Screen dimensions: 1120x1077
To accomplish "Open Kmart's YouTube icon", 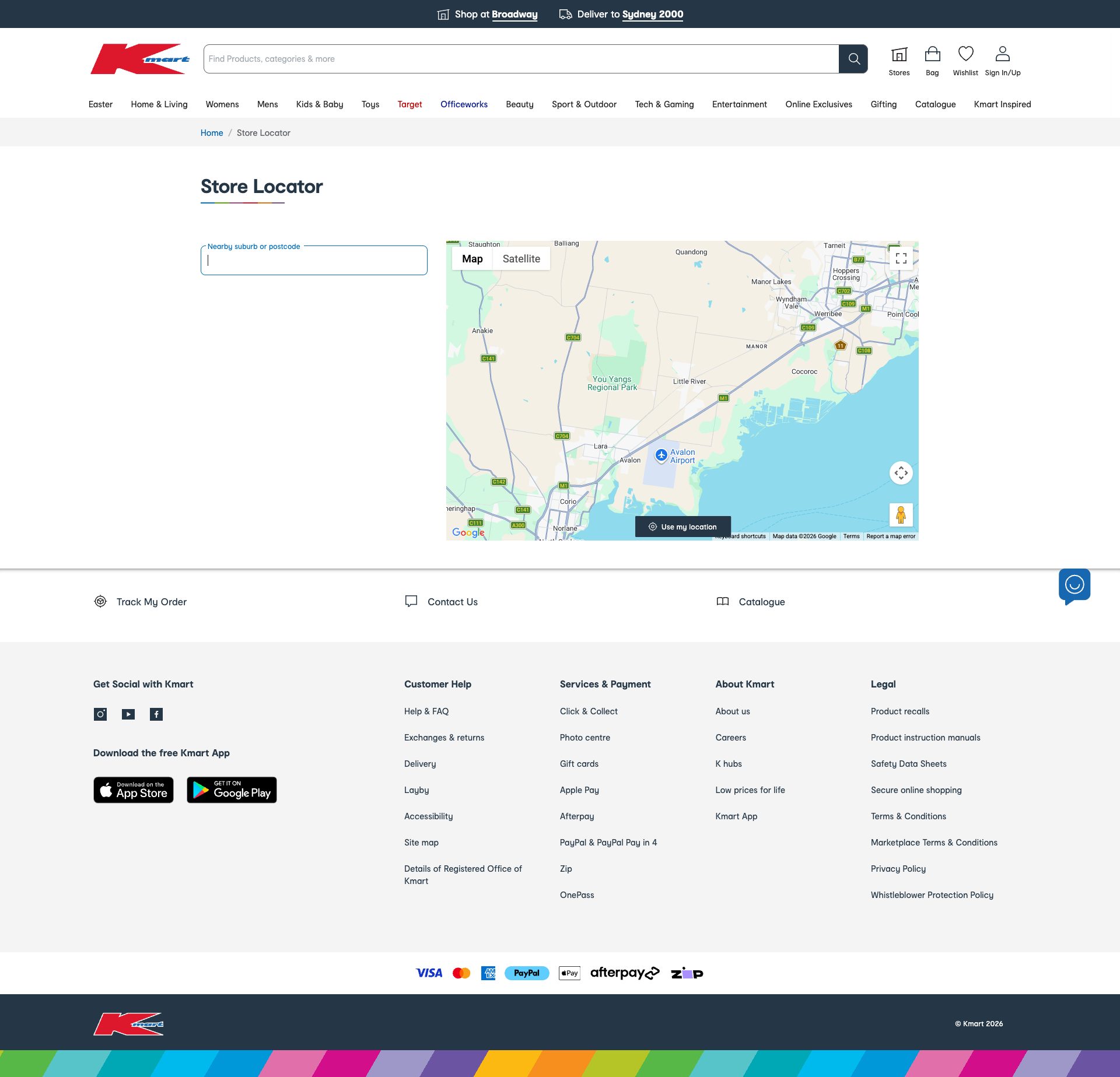I will (128, 714).
